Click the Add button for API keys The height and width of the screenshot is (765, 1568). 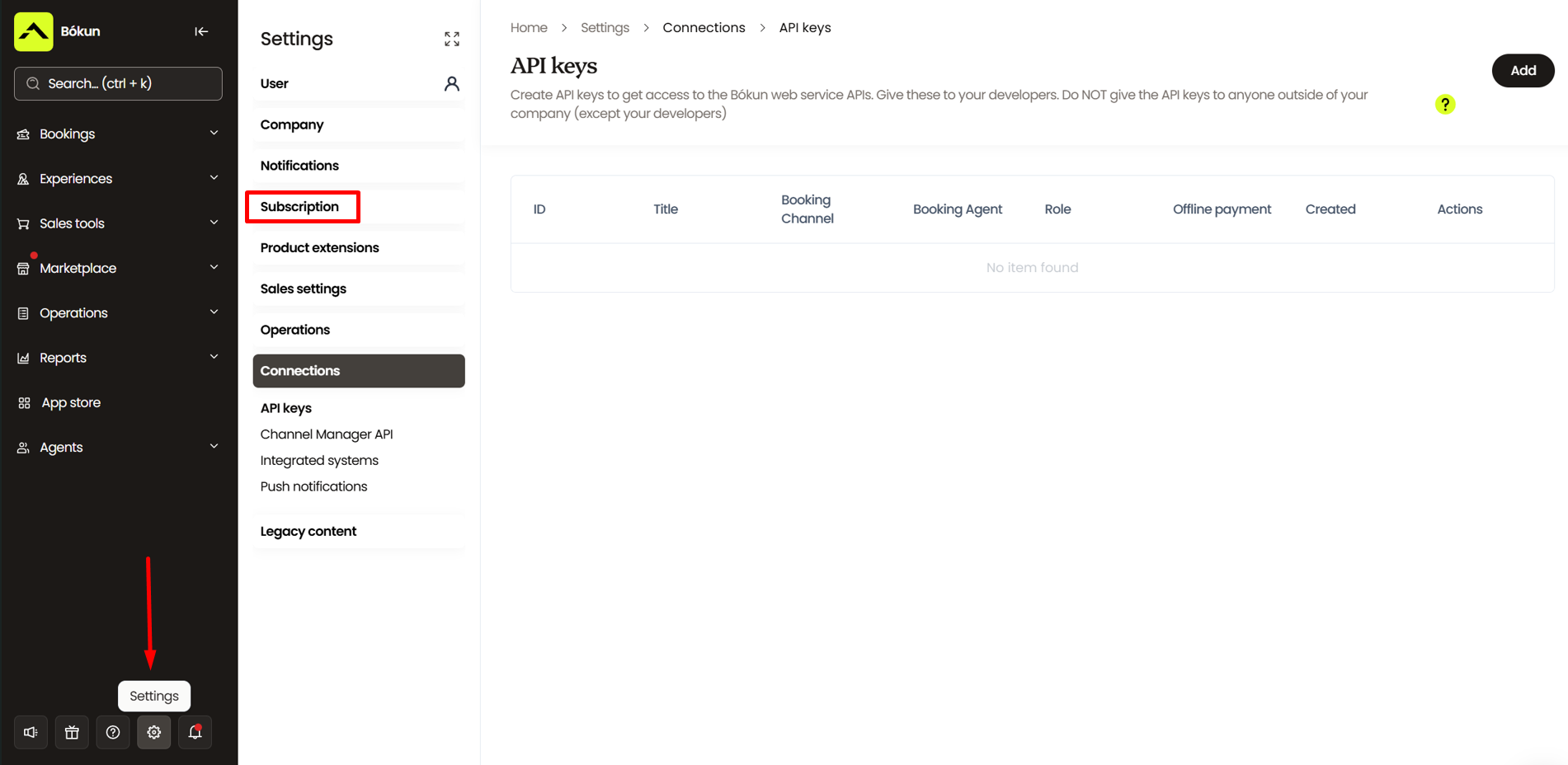coord(1522,71)
